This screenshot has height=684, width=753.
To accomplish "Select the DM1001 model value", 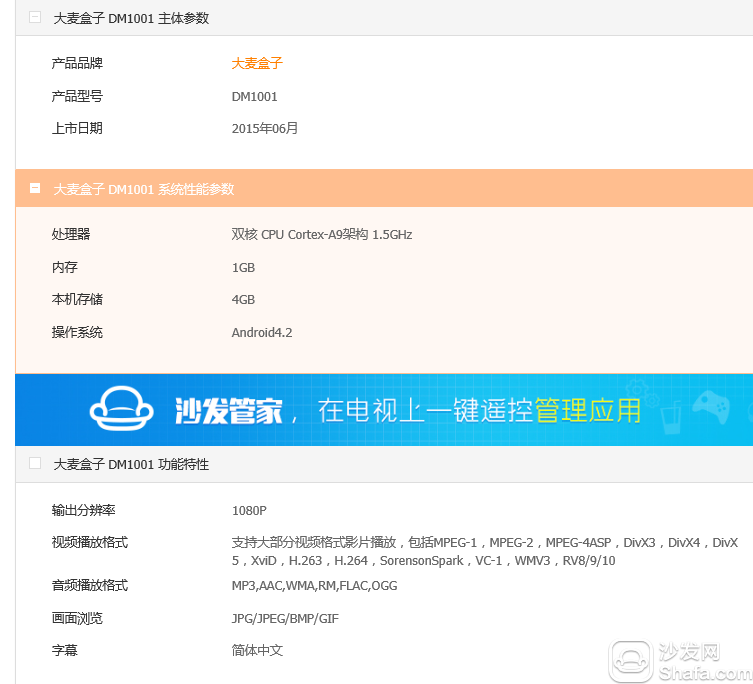I will coord(255,97).
